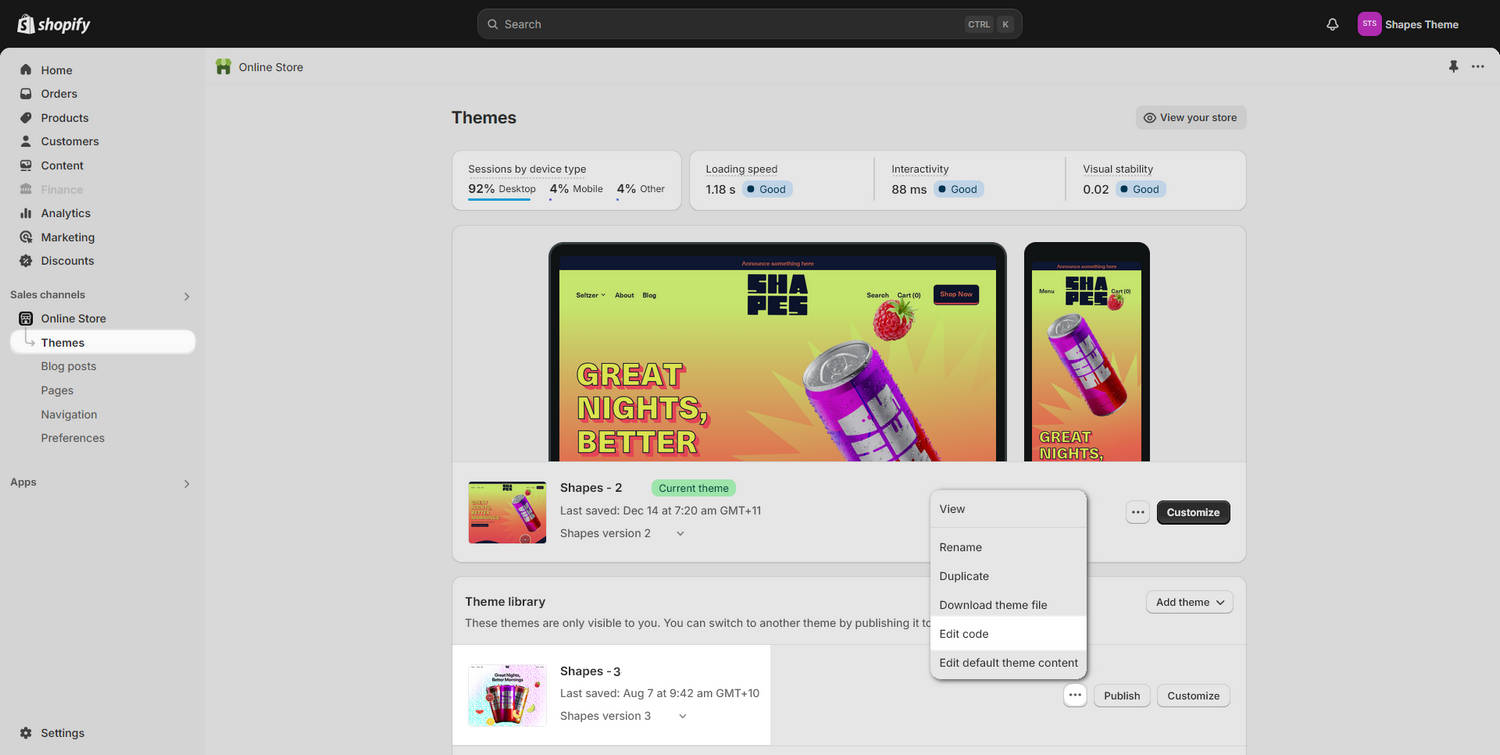Click the Products tag icon
This screenshot has width=1500, height=755.
pos(26,118)
